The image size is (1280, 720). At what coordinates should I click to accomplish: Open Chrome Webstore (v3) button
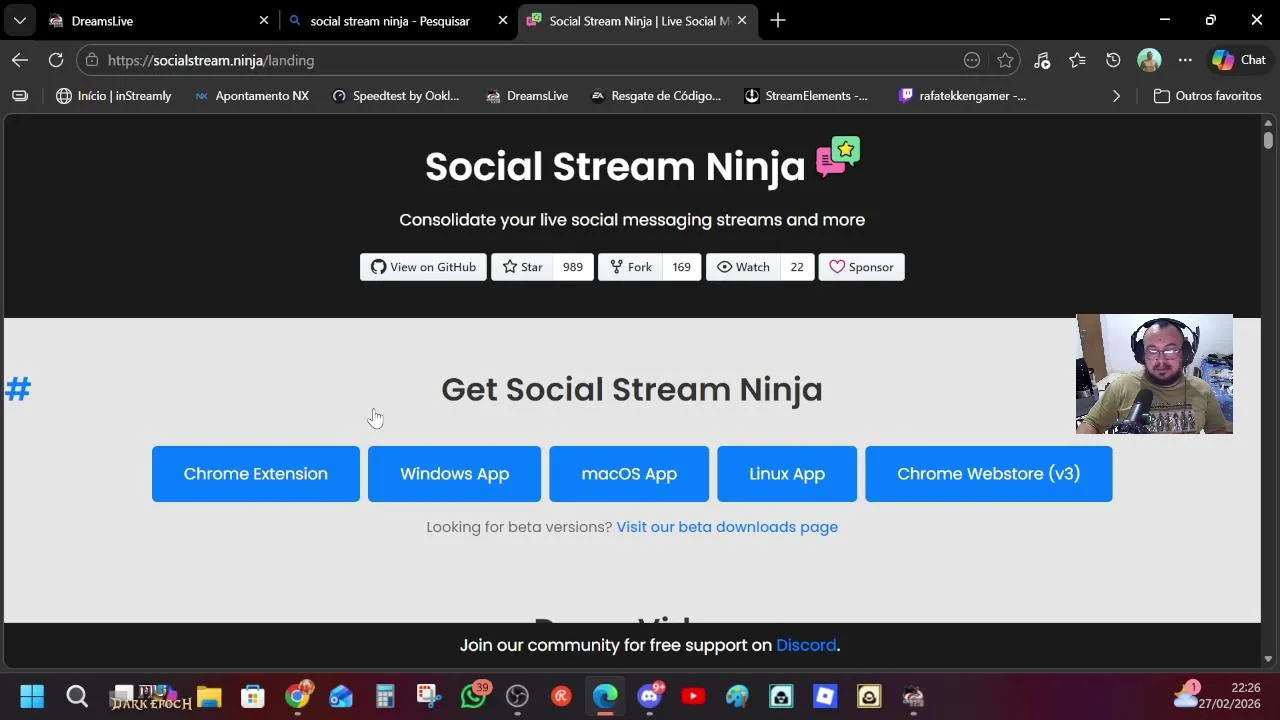click(988, 474)
